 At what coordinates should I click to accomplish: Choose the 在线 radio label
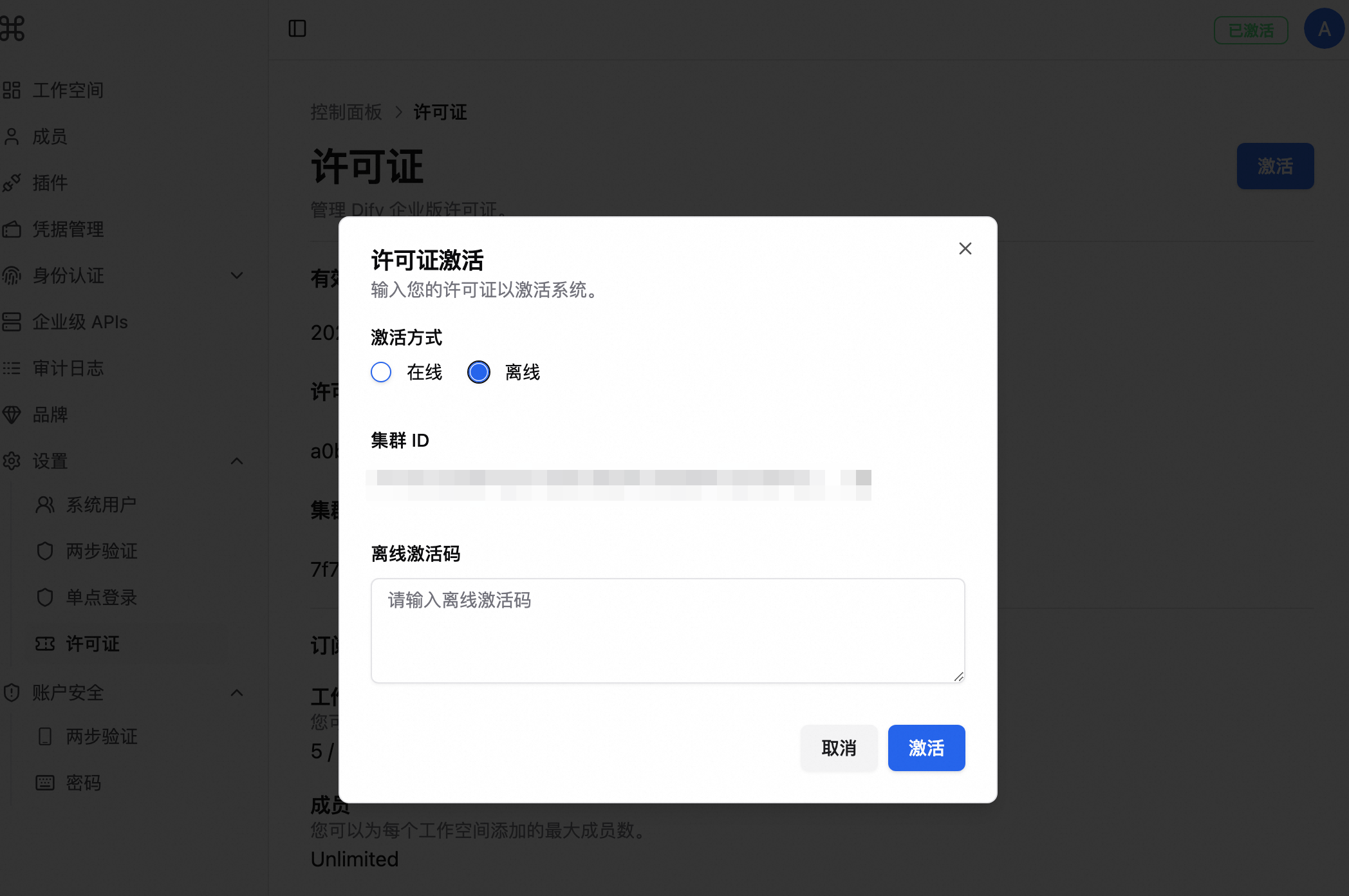click(x=424, y=372)
